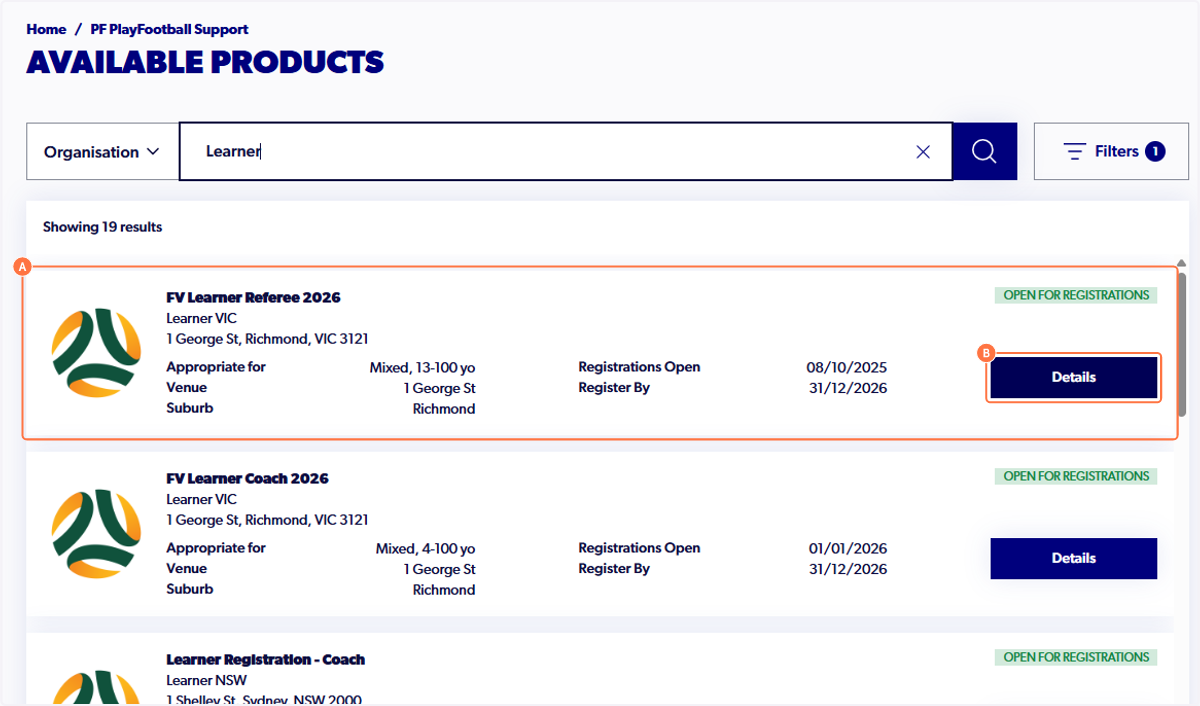
Task: Click Open For Registrations badge on Referee card
Action: pyautogui.click(x=1076, y=295)
